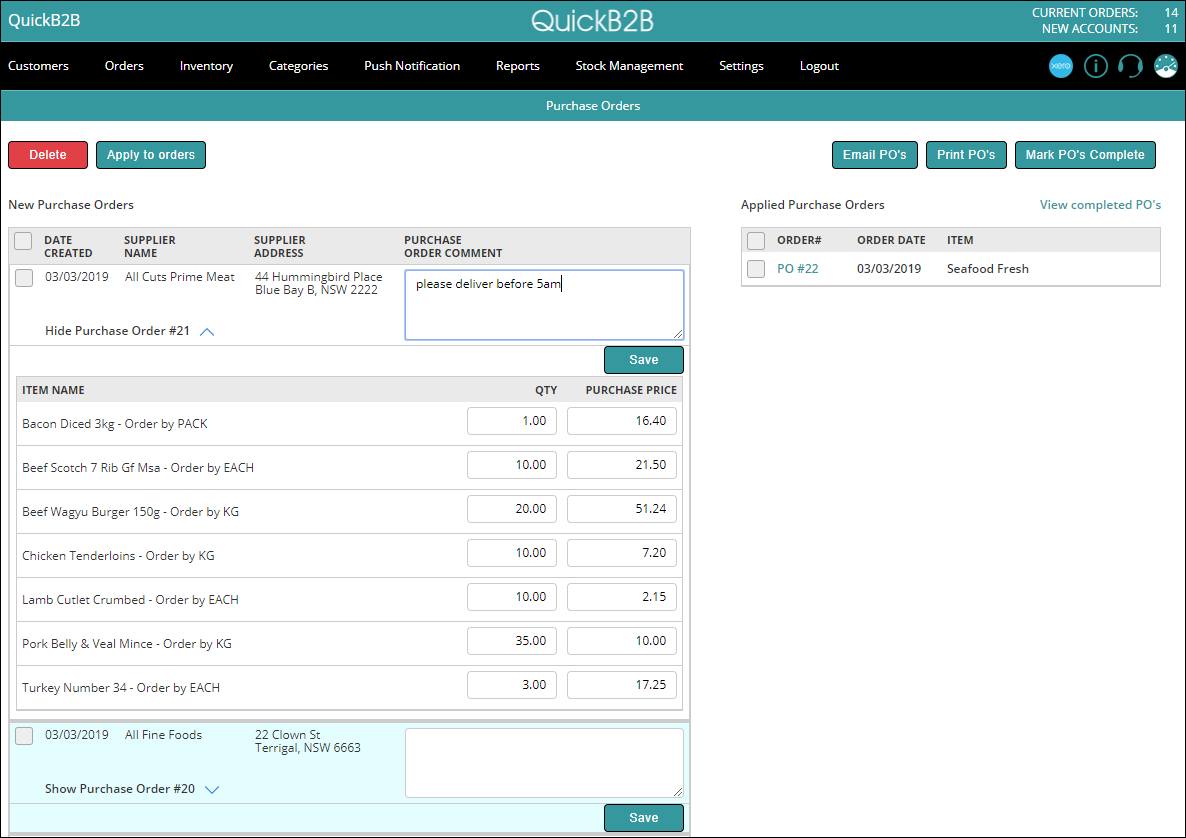Image resolution: width=1186 pixels, height=838 pixels.
Task: Click the Lamb Cutlet Crumbed price field
Action: click(x=622, y=597)
